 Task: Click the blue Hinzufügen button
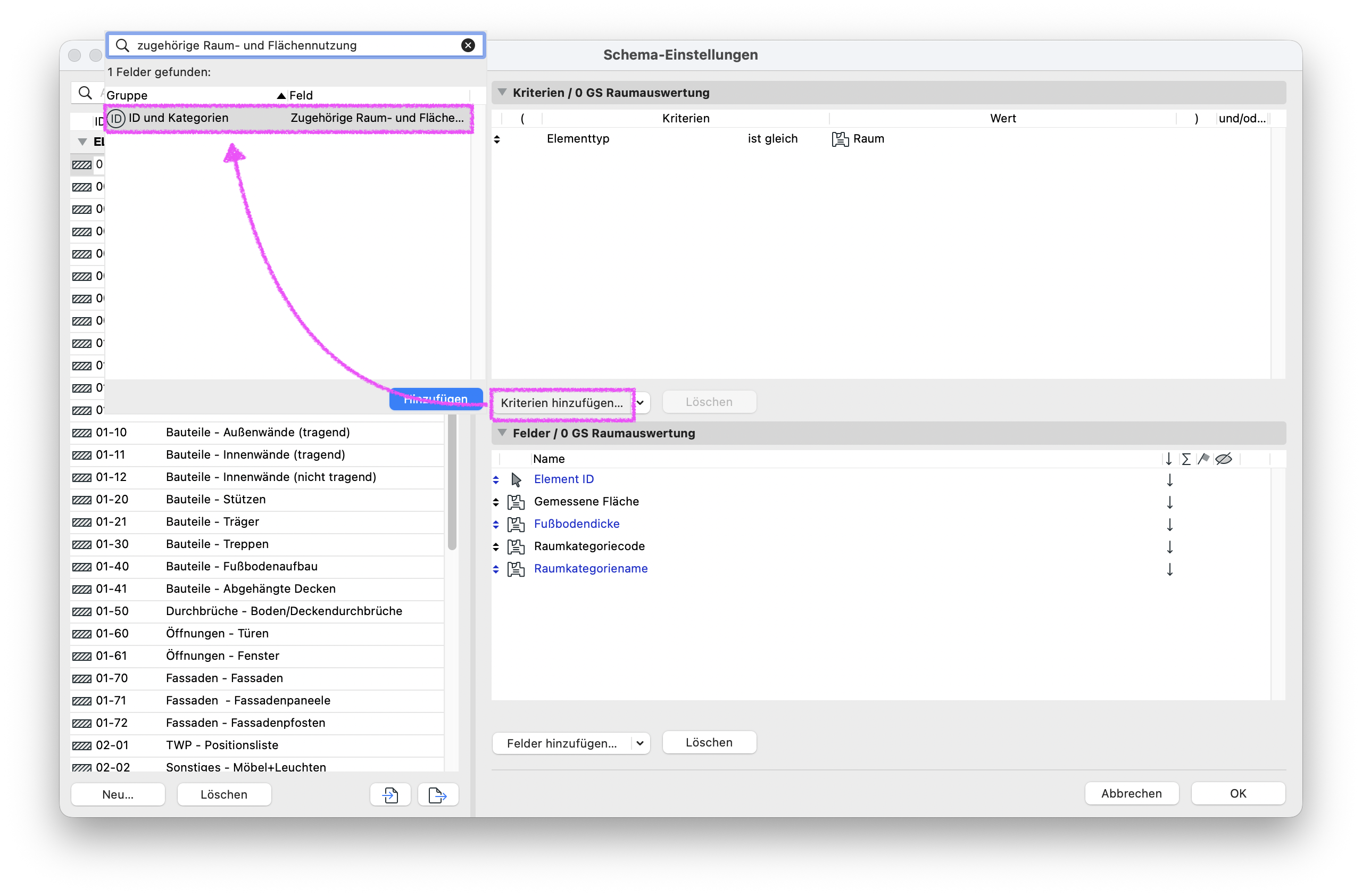(436, 399)
